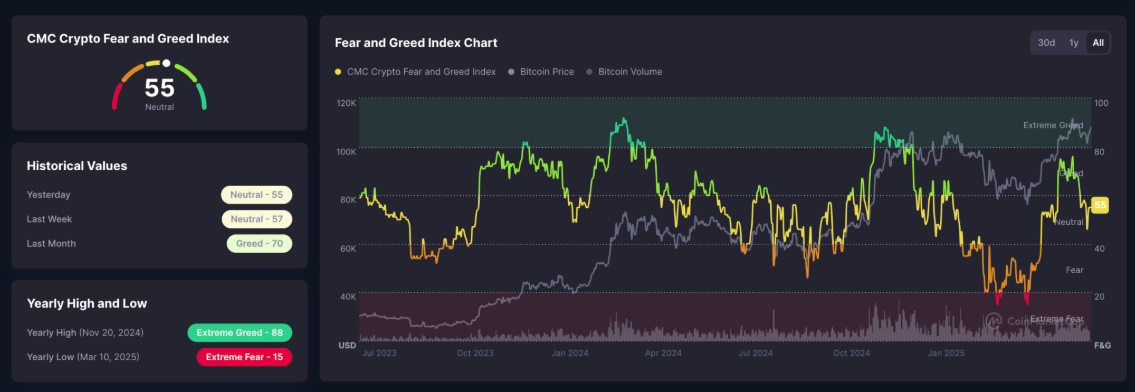Click the red Extreme Fear zone on chart
This screenshot has height=392, width=1135.
725,316
